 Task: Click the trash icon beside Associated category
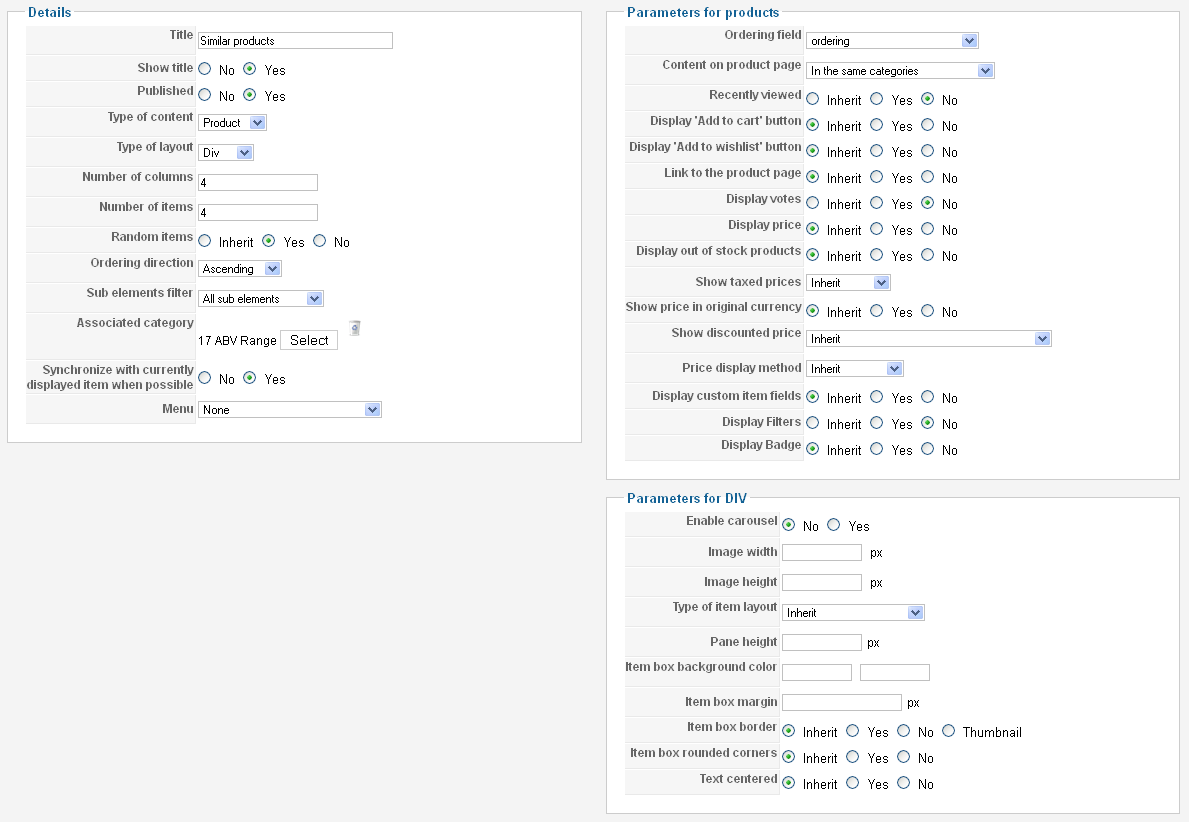pos(354,328)
